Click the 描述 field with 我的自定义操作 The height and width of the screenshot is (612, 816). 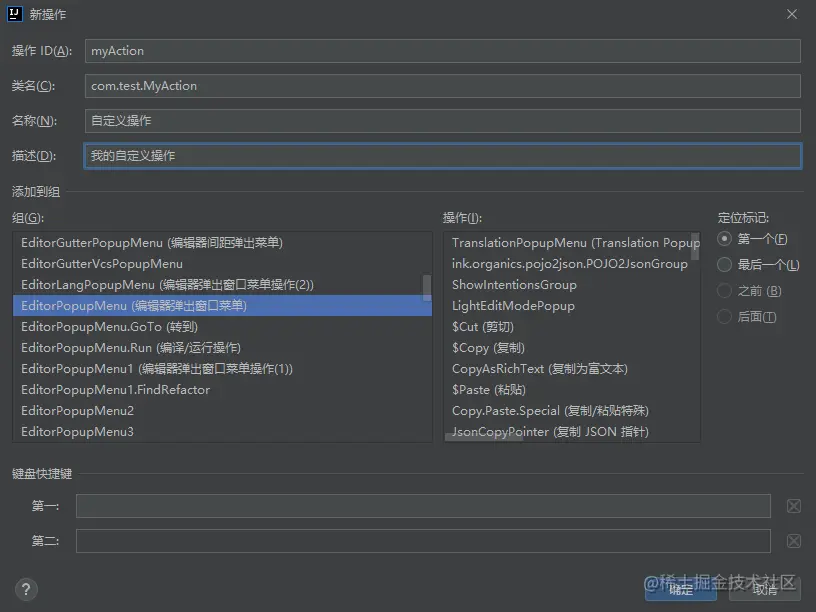442,156
